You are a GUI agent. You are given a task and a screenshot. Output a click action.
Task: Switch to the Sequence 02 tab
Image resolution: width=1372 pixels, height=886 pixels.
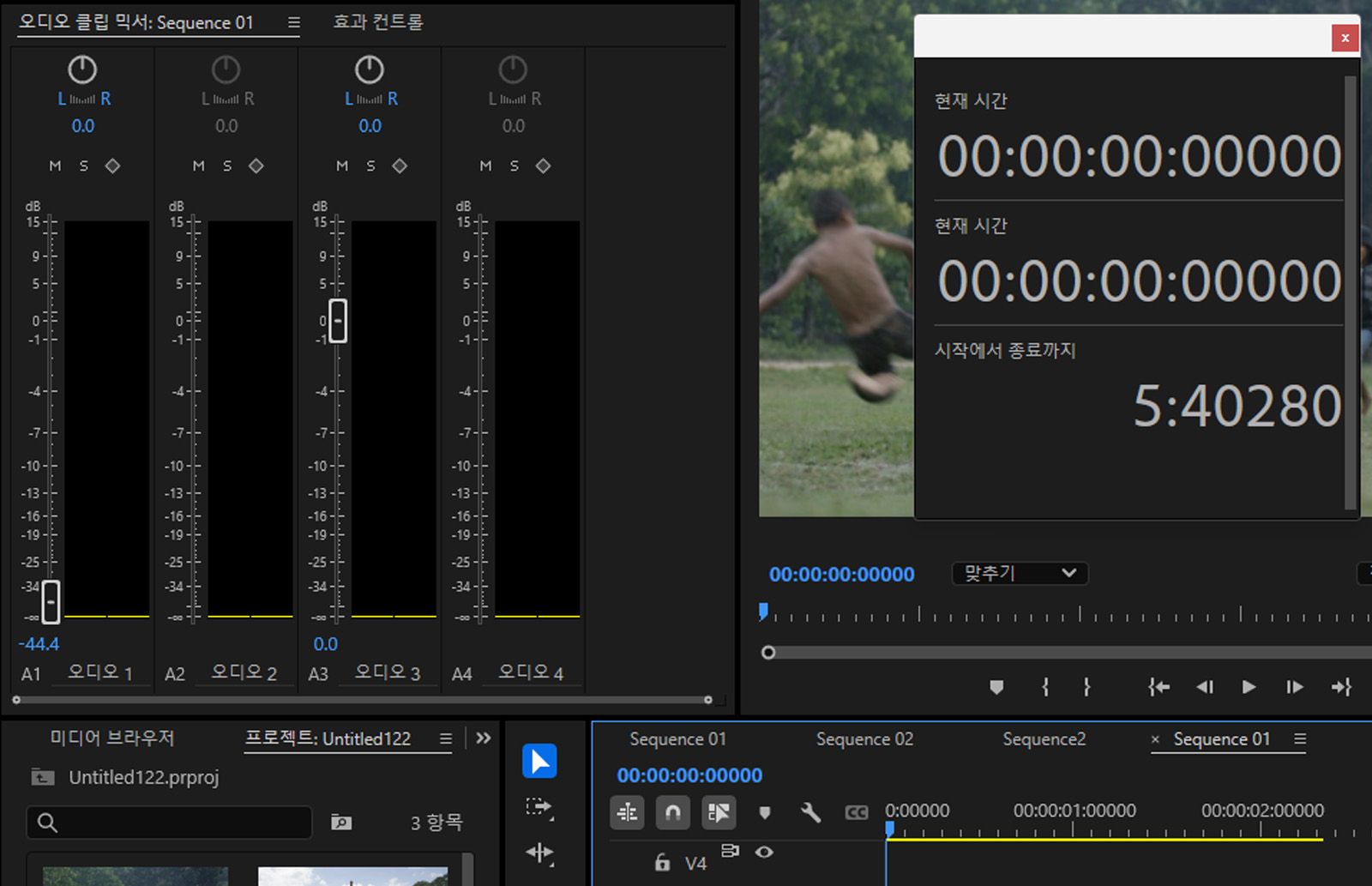(x=864, y=739)
